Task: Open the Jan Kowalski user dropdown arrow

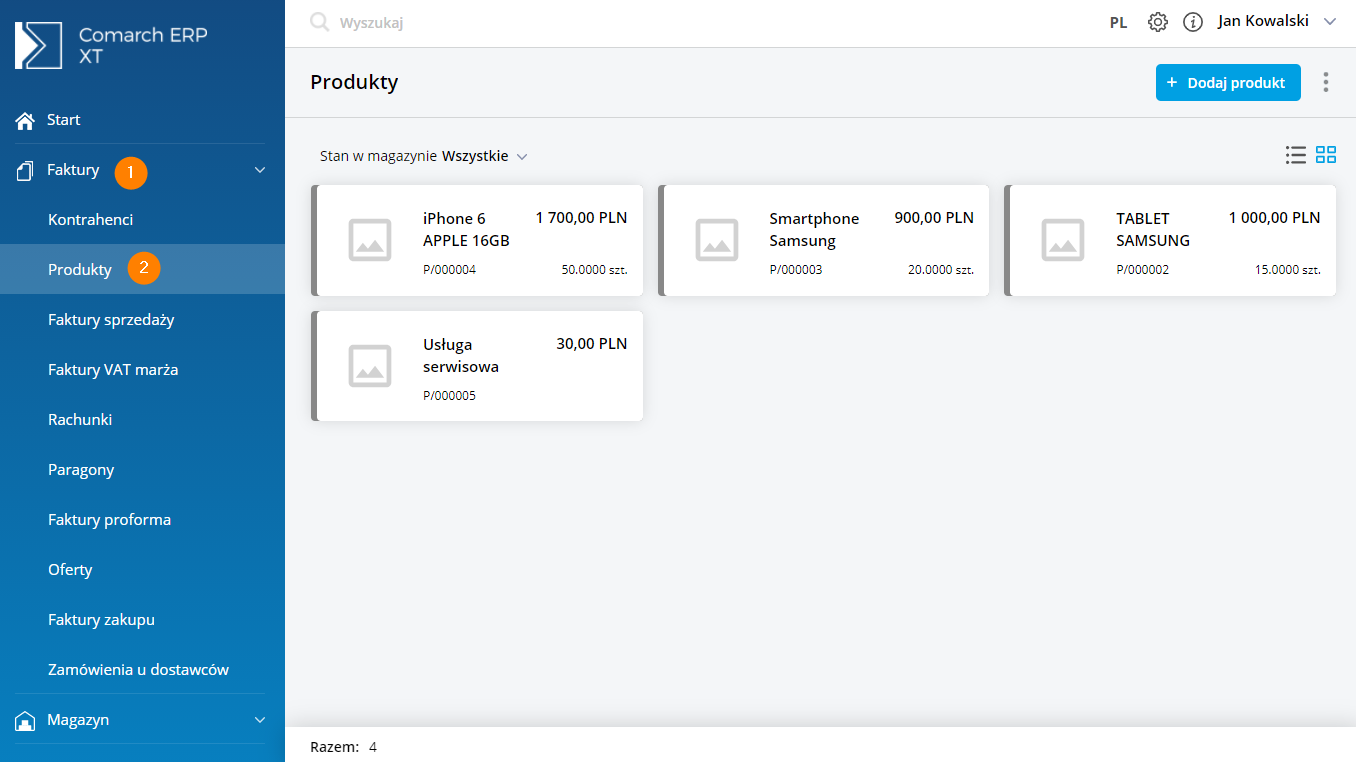Action: pyautogui.click(x=1330, y=21)
